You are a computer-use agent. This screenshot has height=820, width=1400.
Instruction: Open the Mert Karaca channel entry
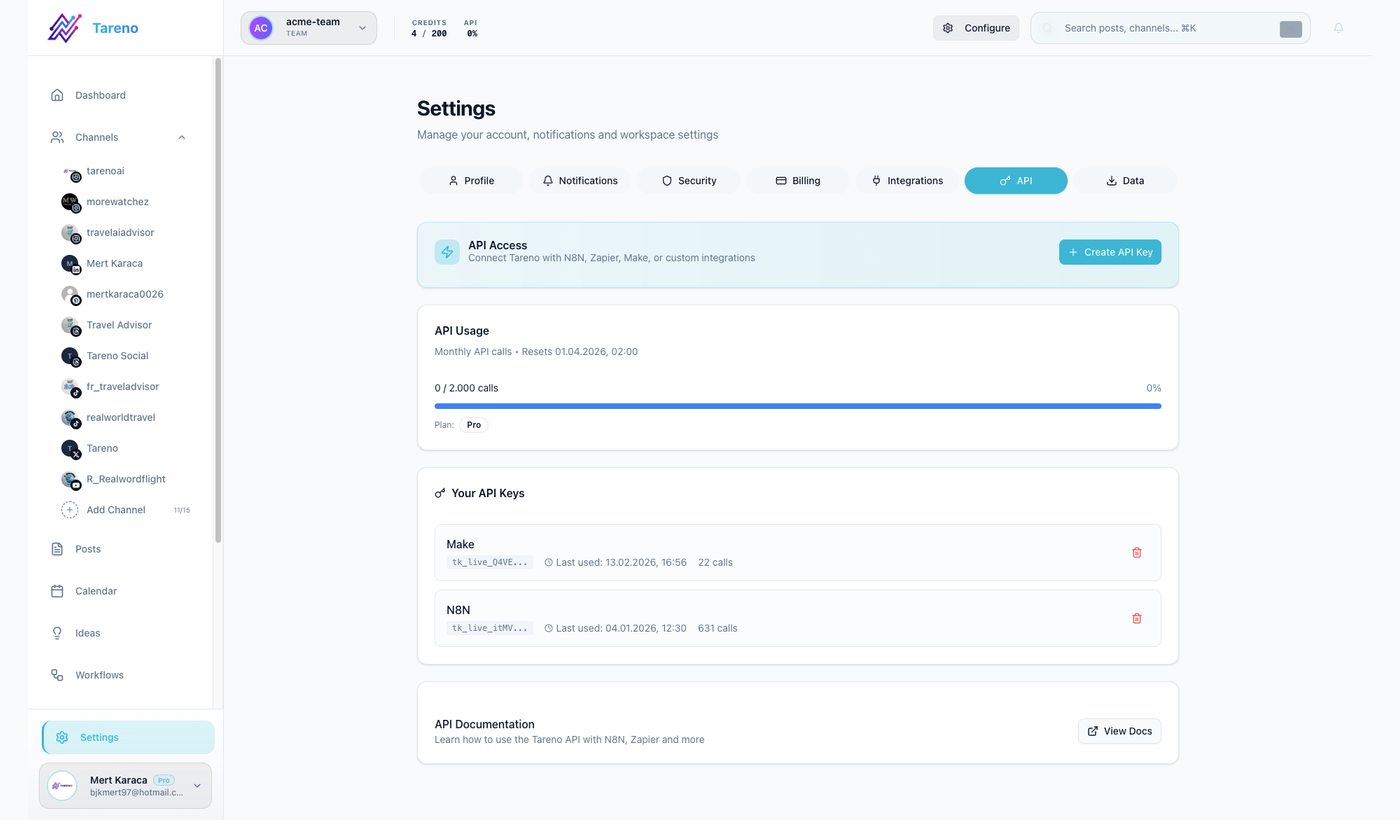tap(114, 263)
